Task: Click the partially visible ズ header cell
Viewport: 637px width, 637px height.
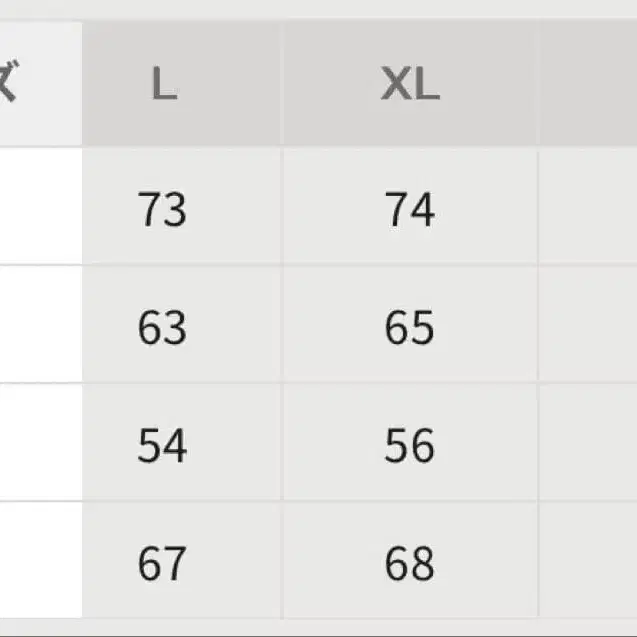Action: click(x=40, y=86)
